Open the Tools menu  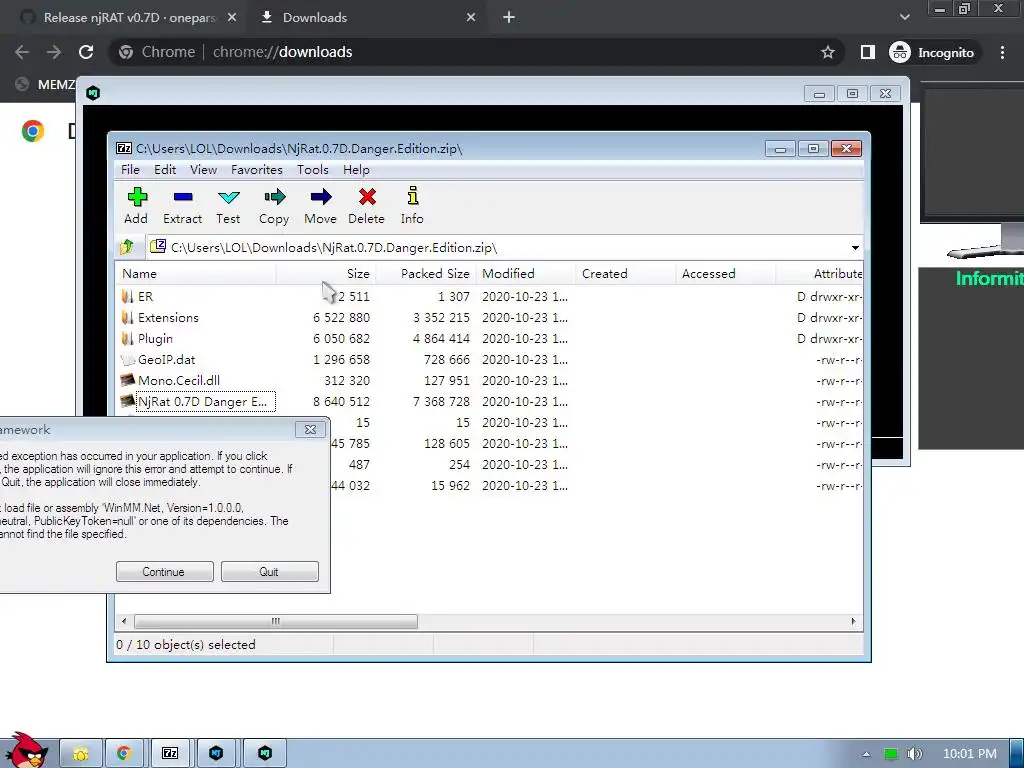313,170
